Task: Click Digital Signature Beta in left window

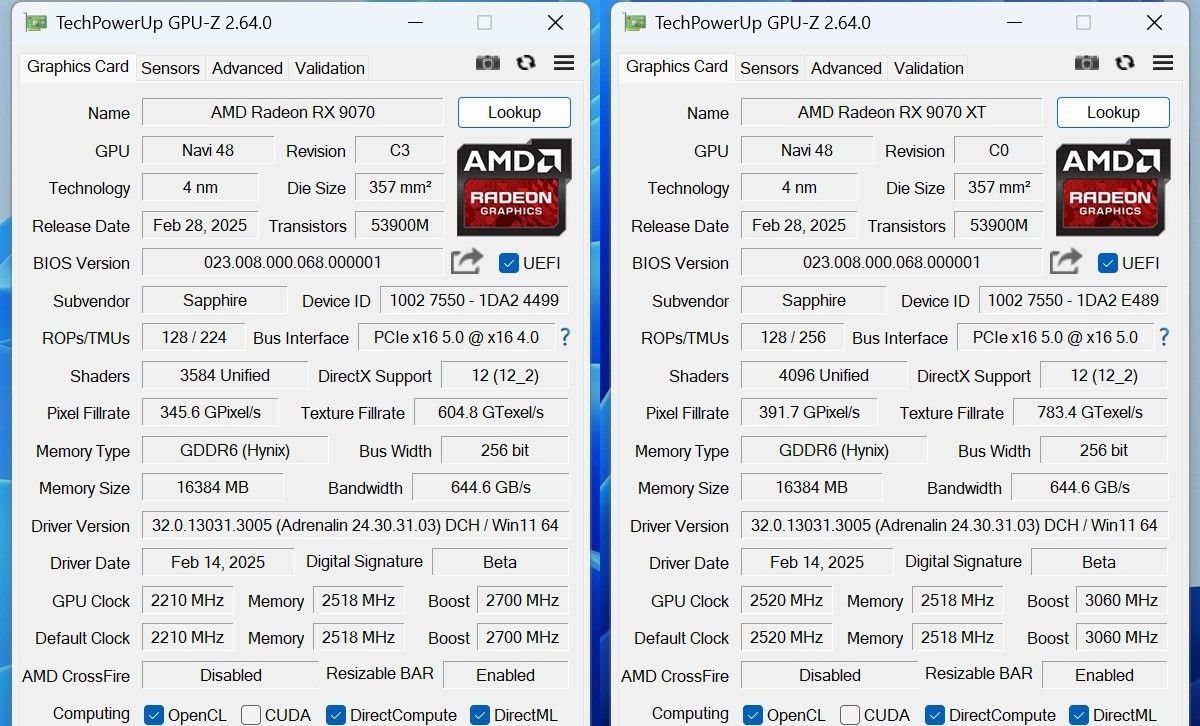Action: pos(500,562)
